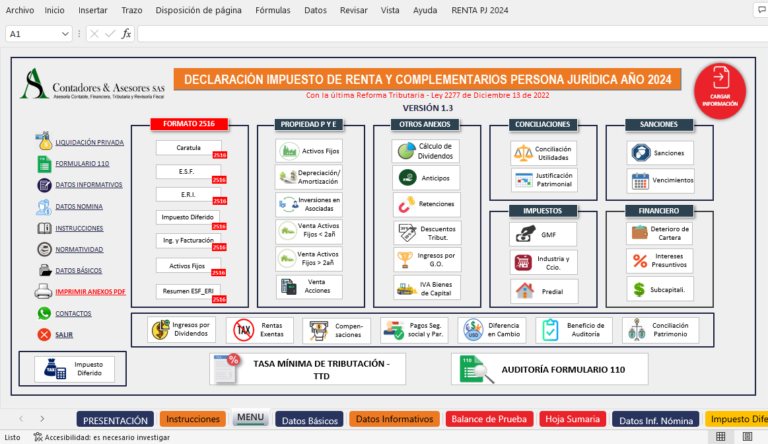This screenshot has height=444, width=768.
Task: Open Resumen ESF_ERI button
Action: click(188, 291)
